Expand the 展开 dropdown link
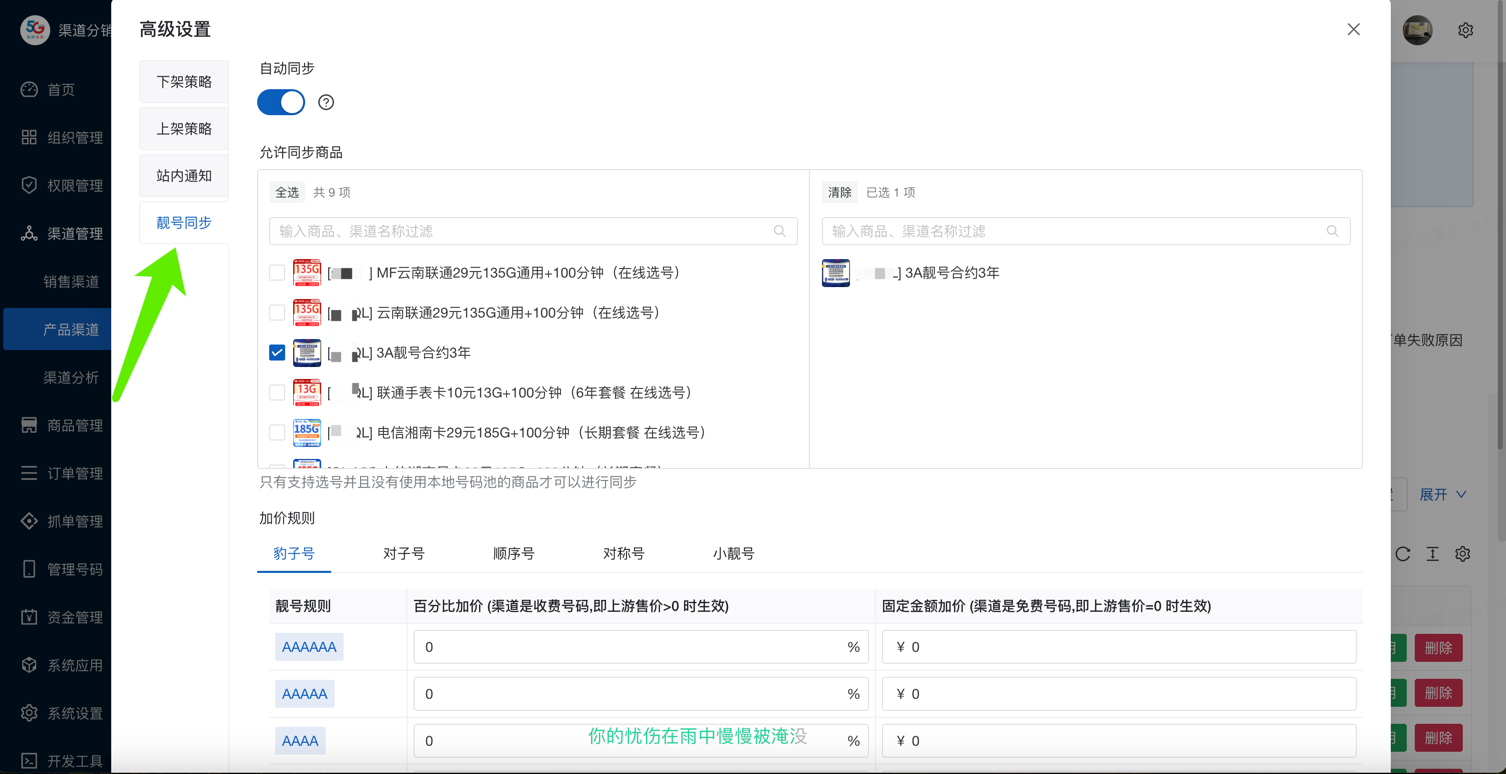Screen dimensions: 1506x774 coord(1442,494)
